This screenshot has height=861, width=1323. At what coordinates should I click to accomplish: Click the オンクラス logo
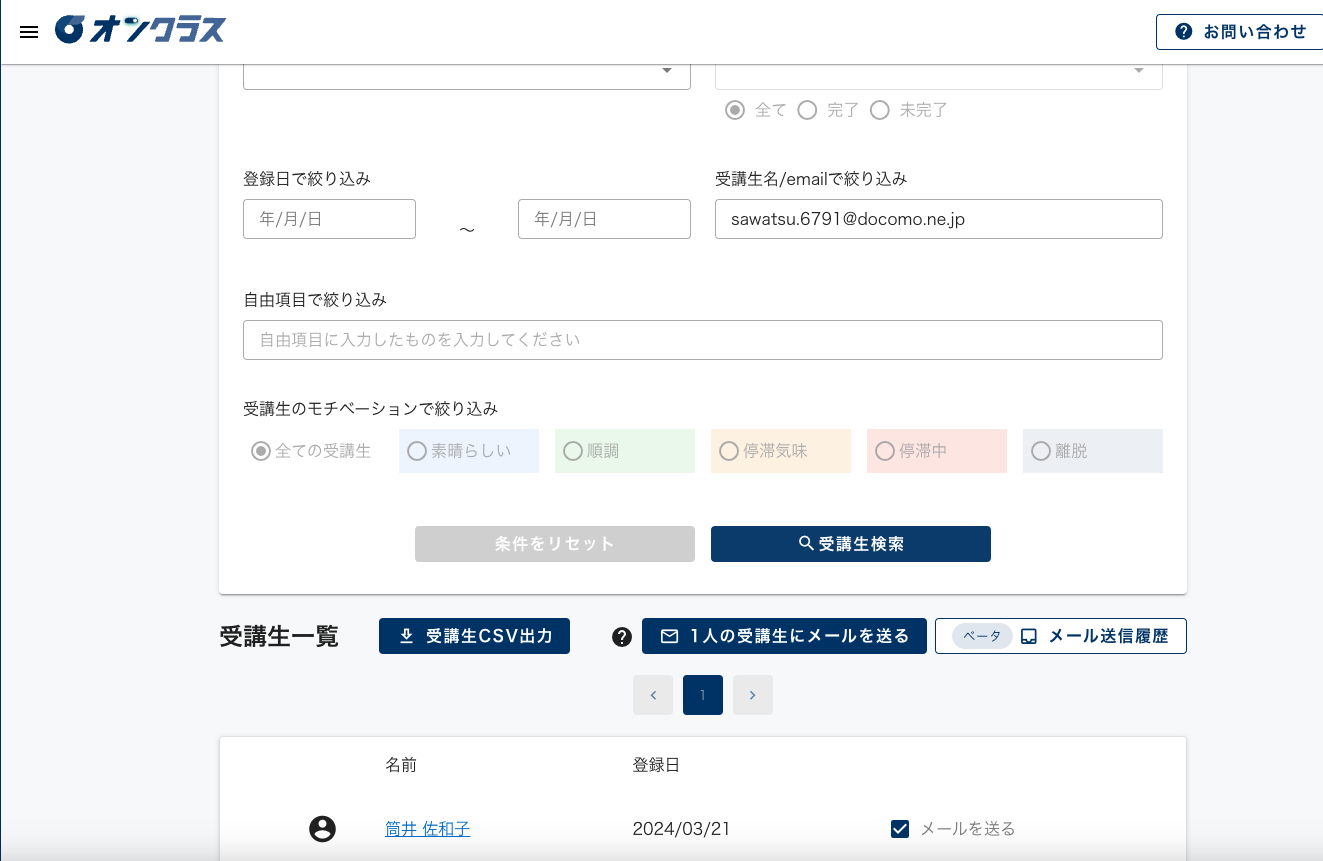(140, 30)
